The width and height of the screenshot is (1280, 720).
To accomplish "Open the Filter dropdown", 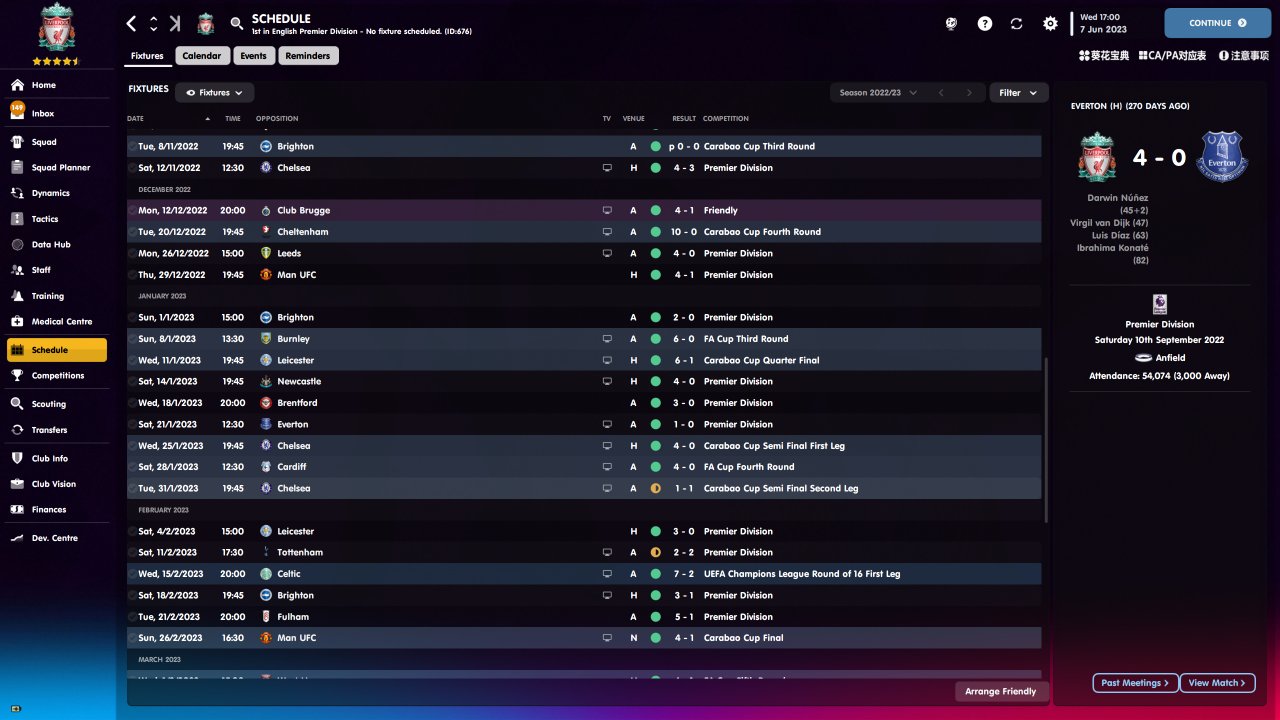I will pos(1018,93).
